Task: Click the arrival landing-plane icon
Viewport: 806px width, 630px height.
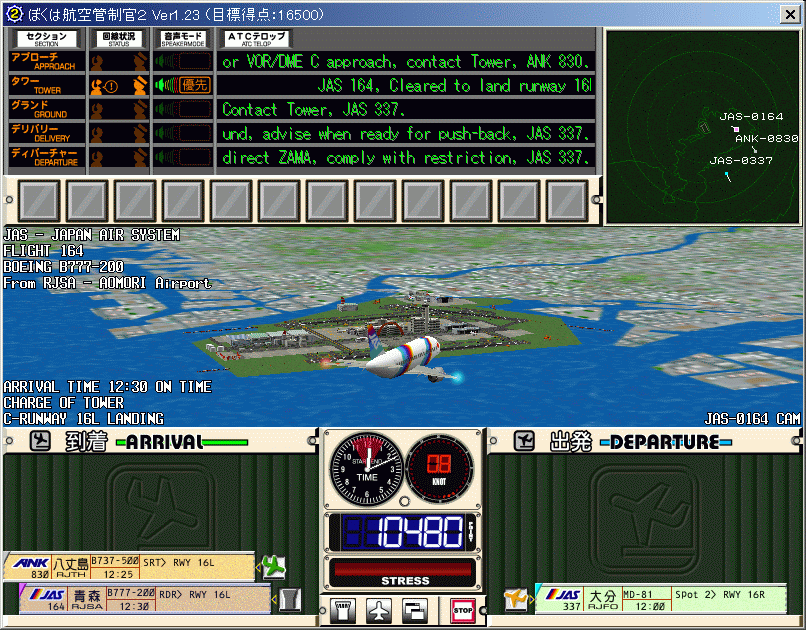Action: [40, 441]
